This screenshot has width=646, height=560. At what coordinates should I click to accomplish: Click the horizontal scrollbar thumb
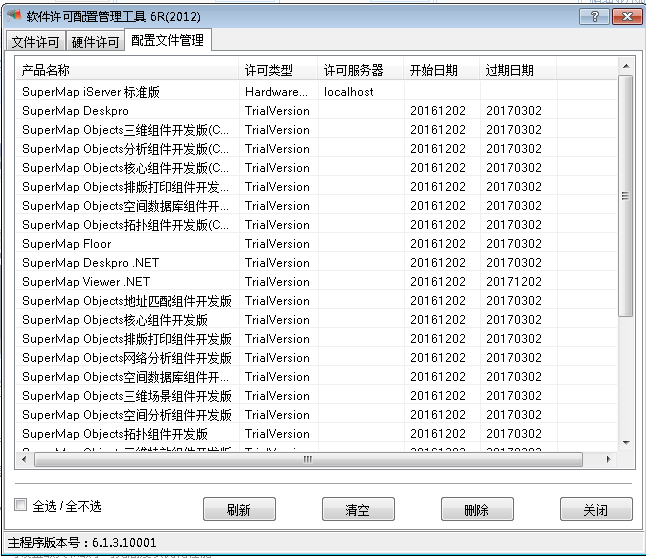(308, 459)
